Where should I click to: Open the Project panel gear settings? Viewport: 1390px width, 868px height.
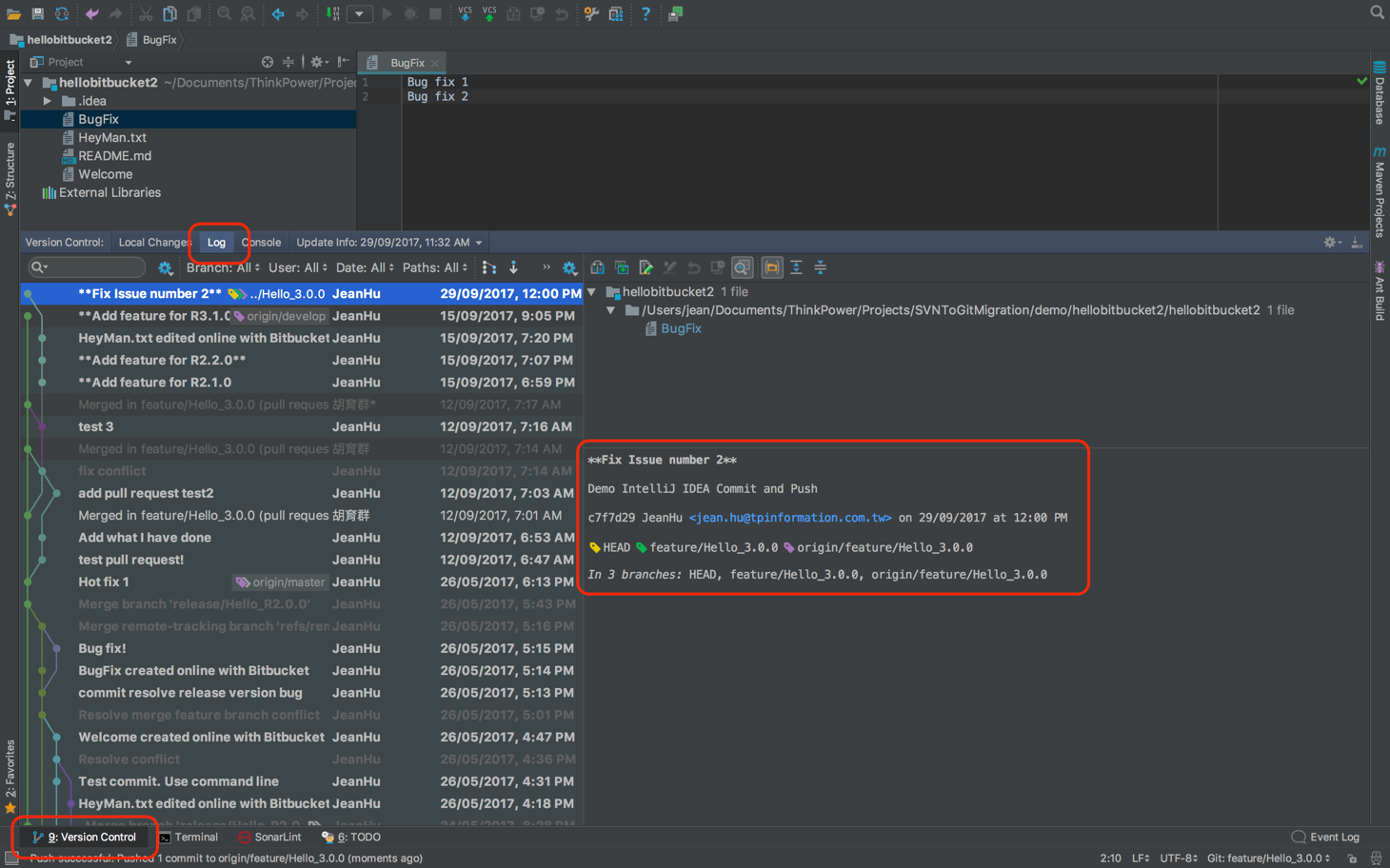click(x=319, y=62)
